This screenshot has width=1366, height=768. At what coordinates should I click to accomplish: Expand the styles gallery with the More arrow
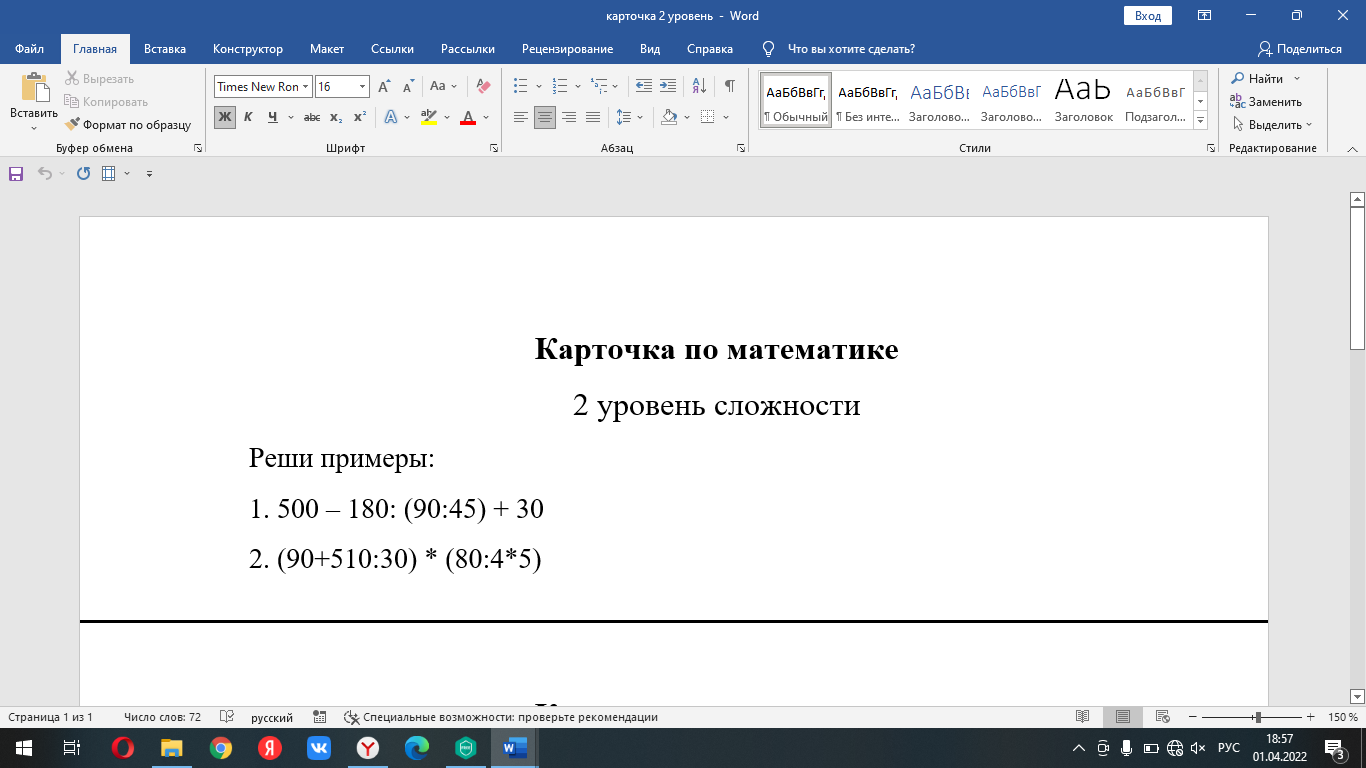(x=1200, y=121)
